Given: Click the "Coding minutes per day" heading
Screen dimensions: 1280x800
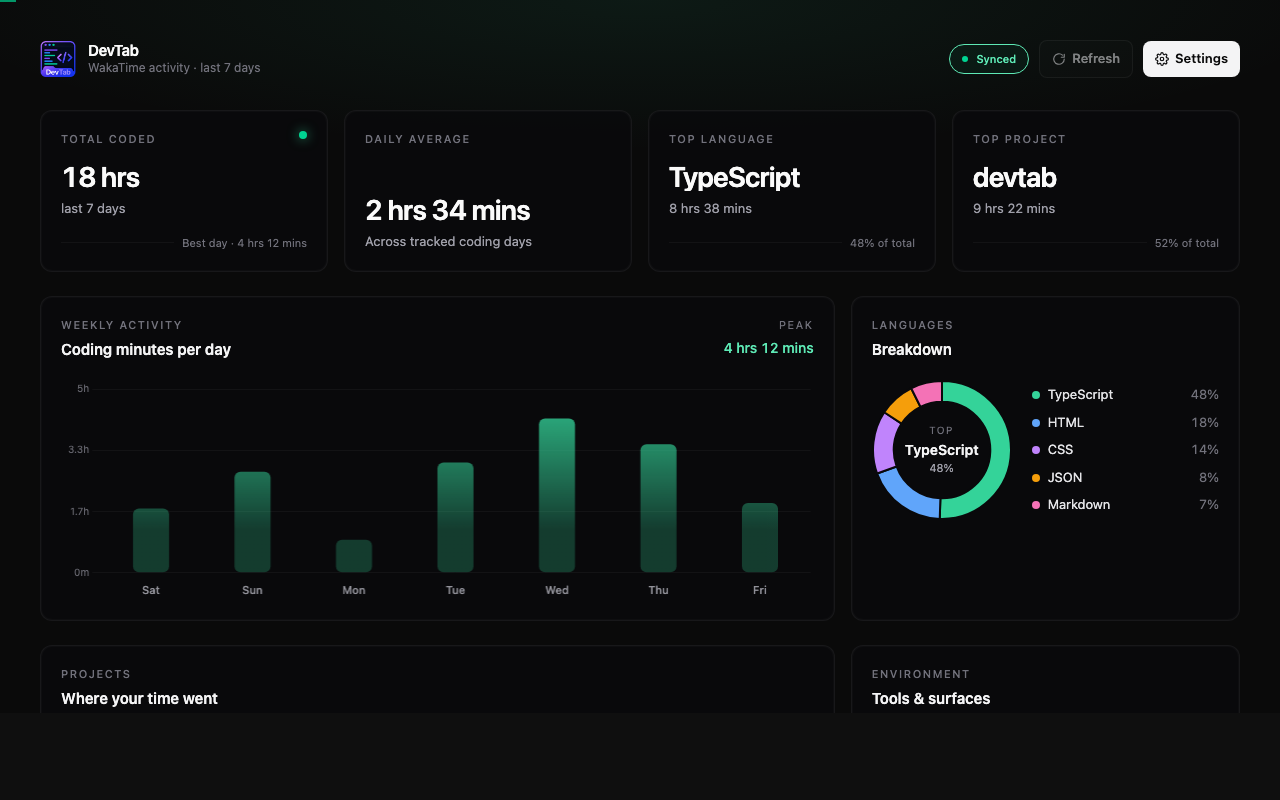Looking at the screenshot, I should pos(146,350).
